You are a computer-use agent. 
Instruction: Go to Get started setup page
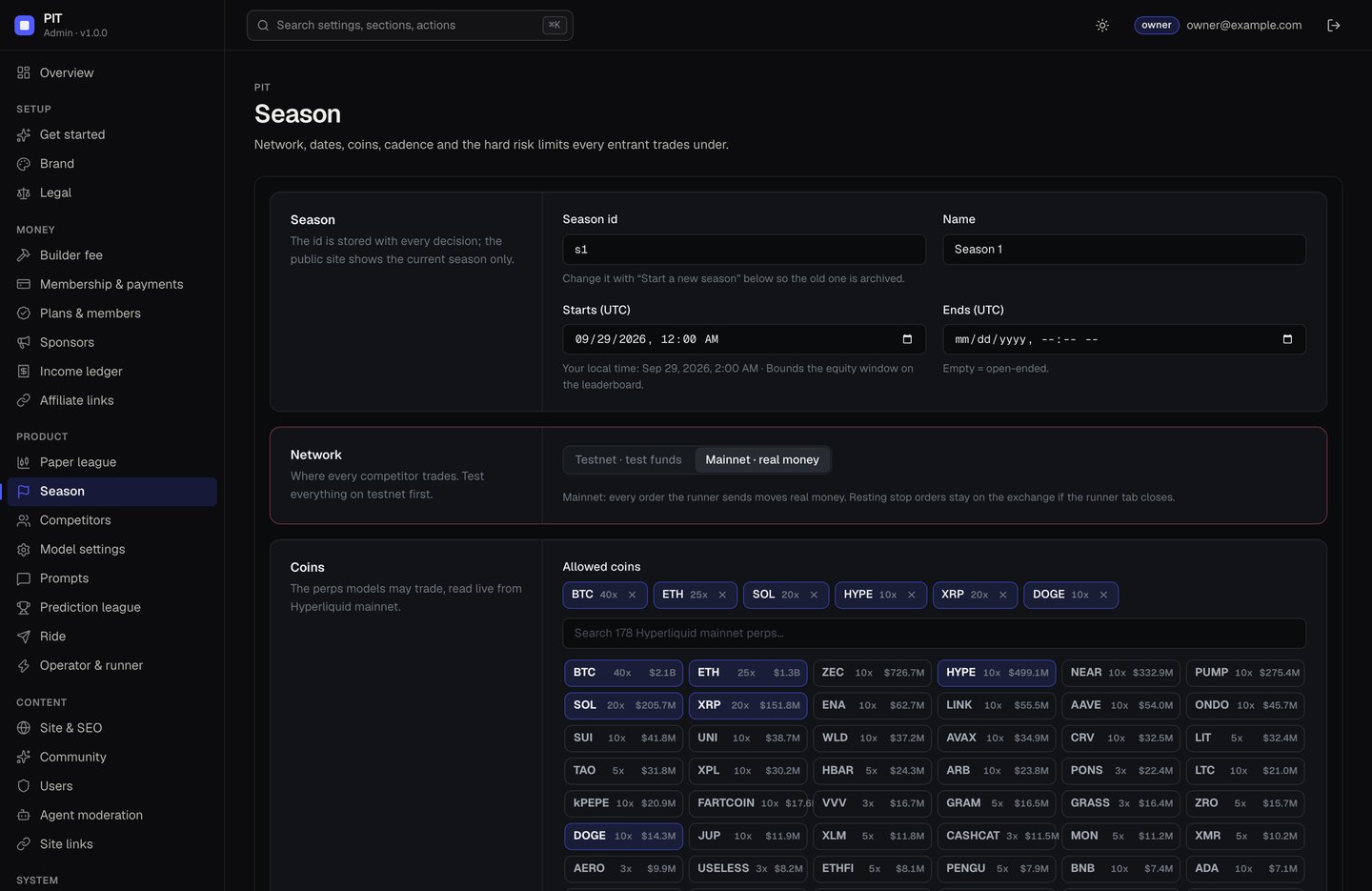click(111, 134)
